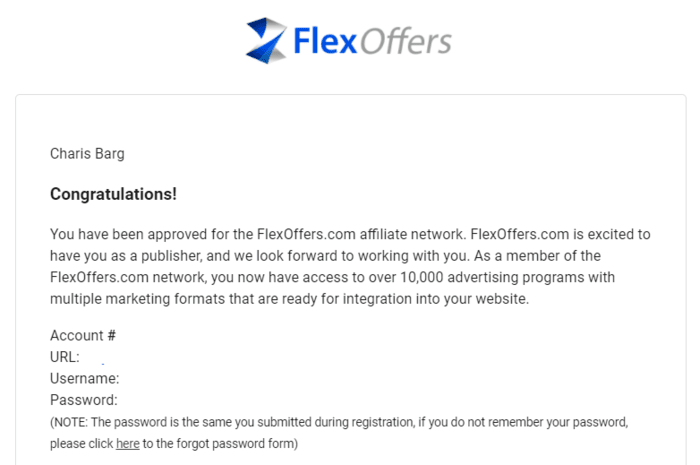
Task: Click the Congratulations! heading
Action: pos(113,193)
